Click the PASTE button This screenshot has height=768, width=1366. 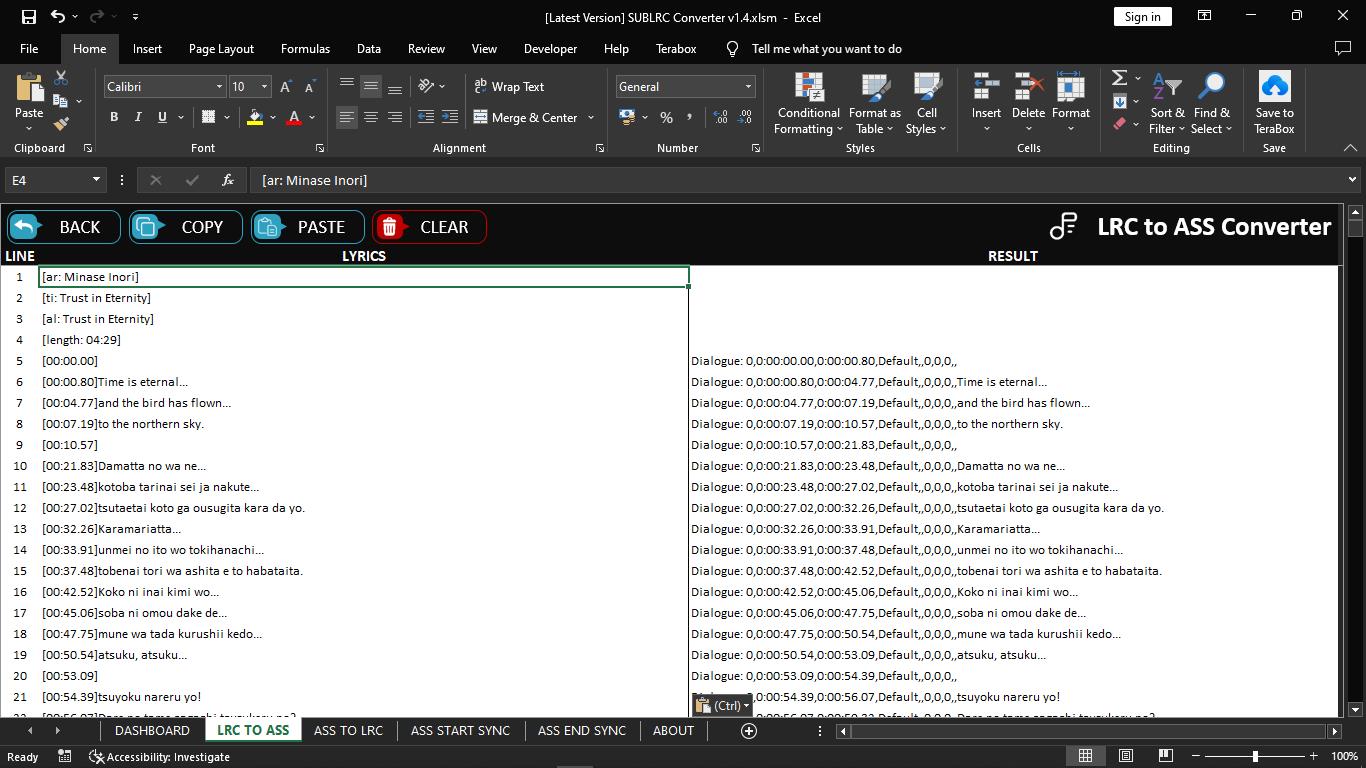[x=308, y=227]
